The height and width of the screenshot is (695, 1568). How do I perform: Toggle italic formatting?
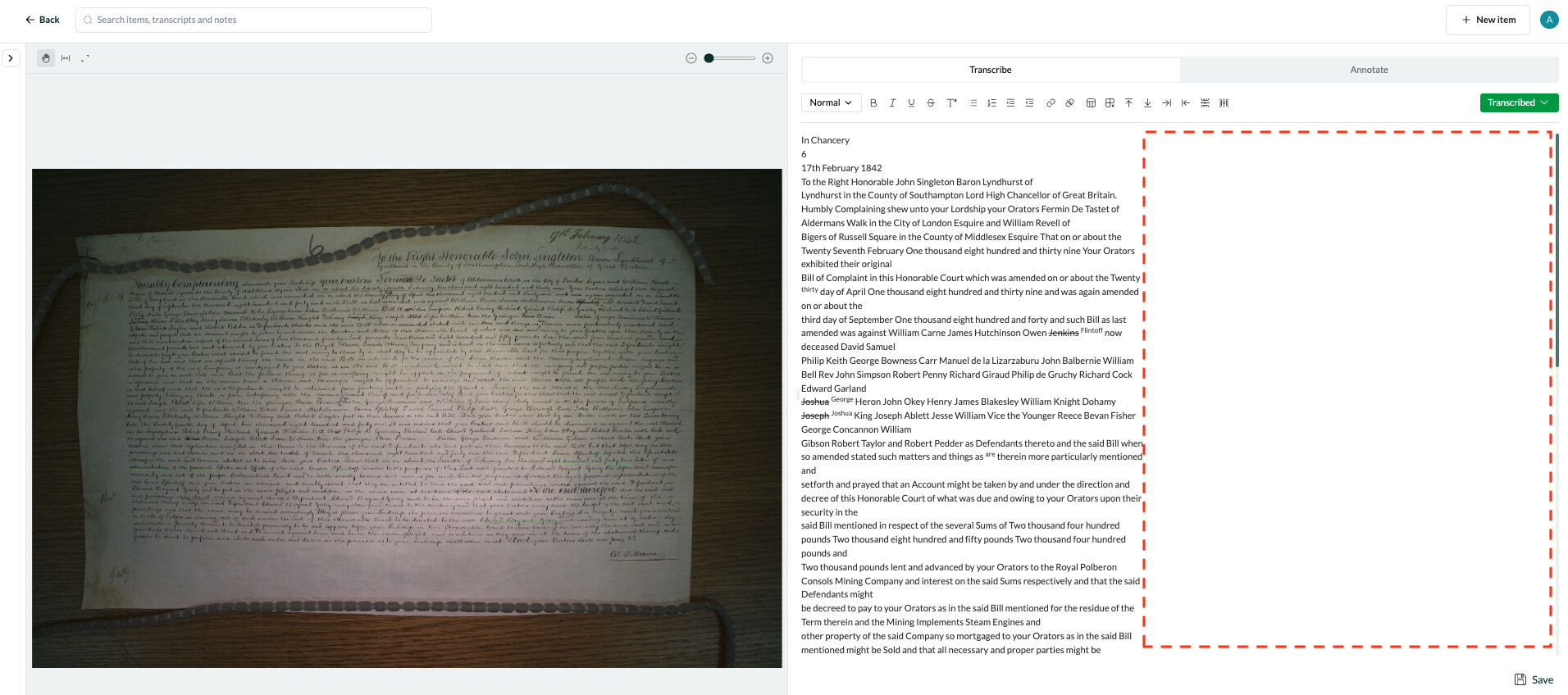[892, 102]
